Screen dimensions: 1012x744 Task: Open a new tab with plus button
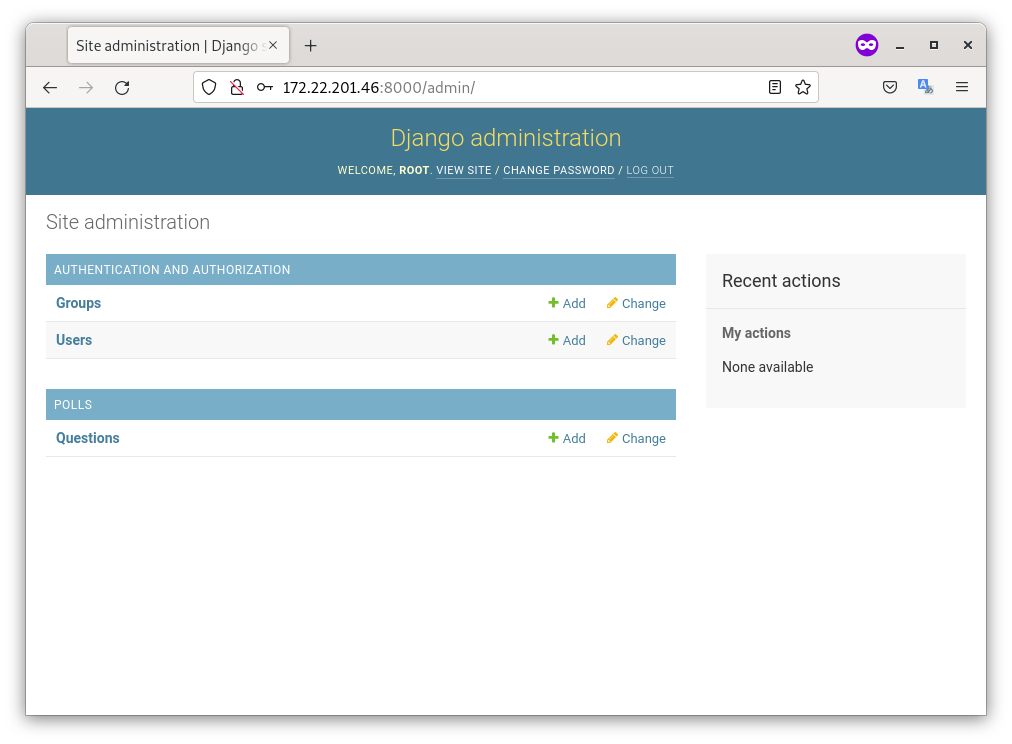(x=310, y=46)
